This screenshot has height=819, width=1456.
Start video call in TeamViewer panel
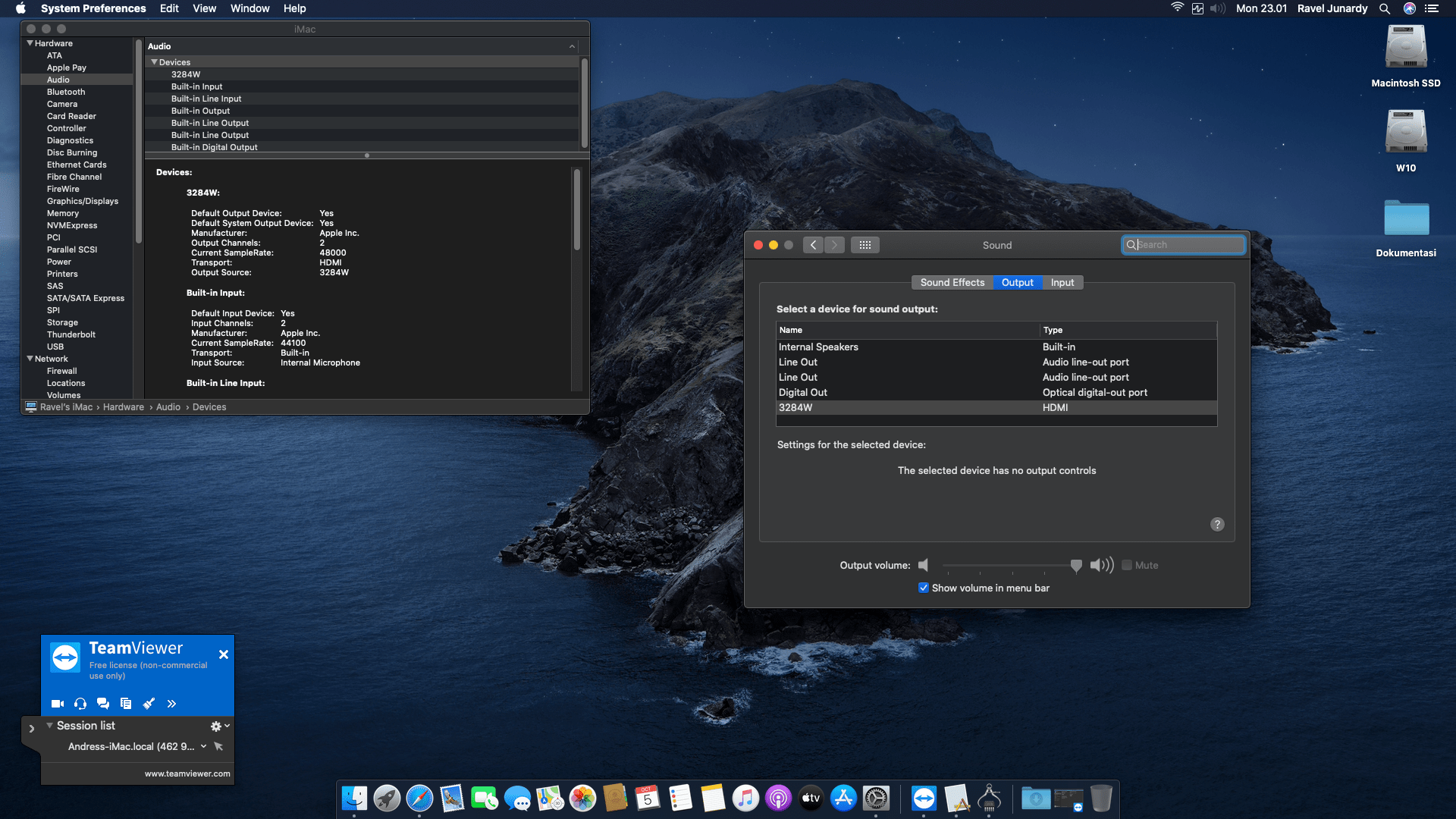click(x=57, y=704)
